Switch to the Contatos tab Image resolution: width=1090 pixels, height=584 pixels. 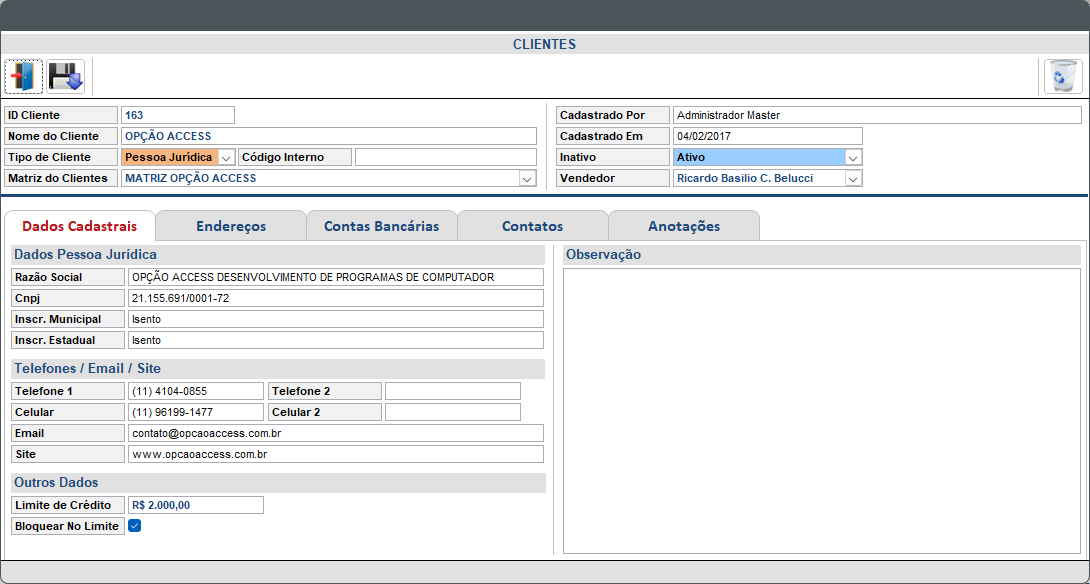click(x=532, y=226)
